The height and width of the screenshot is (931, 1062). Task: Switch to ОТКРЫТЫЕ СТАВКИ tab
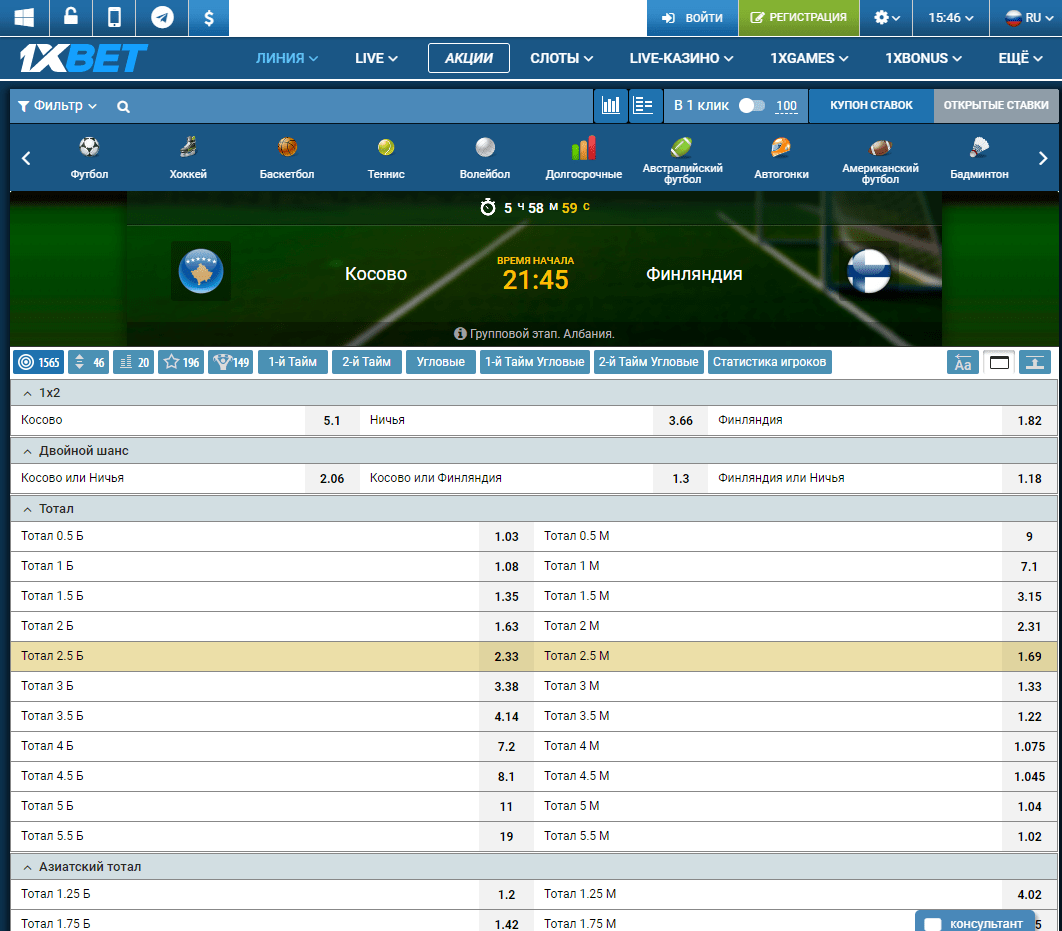[x=996, y=106]
